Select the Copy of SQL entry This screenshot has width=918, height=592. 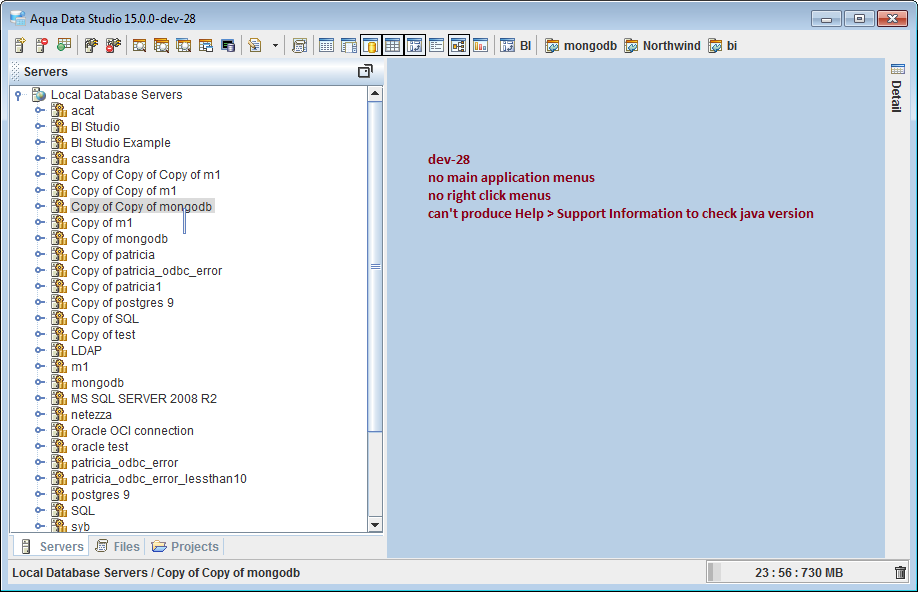tap(105, 319)
